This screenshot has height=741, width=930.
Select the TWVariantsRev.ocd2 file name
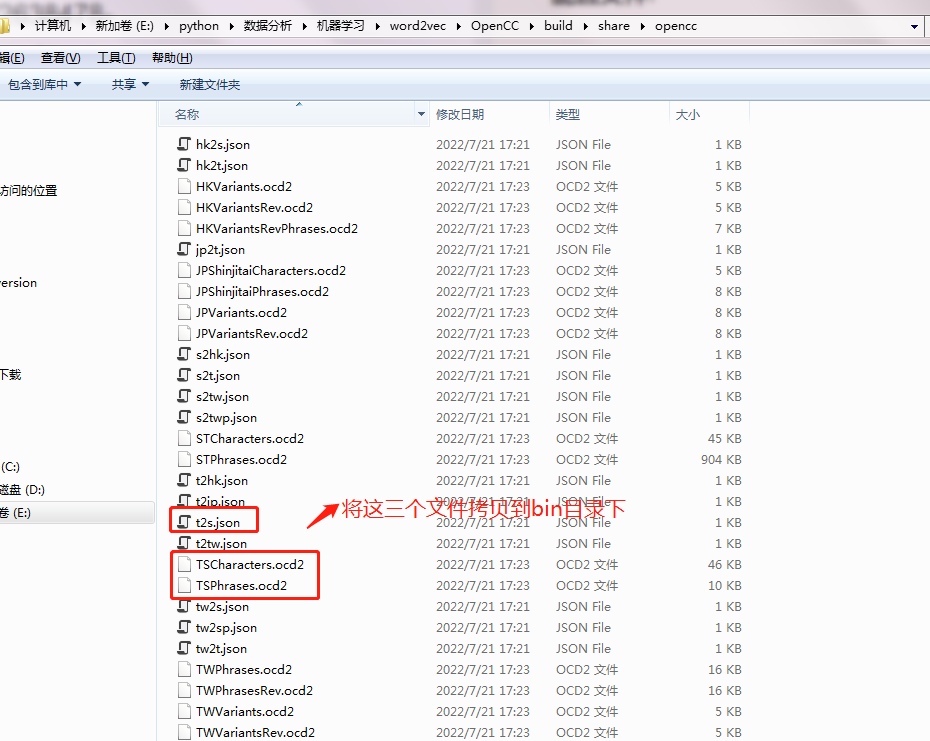(256, 733)
